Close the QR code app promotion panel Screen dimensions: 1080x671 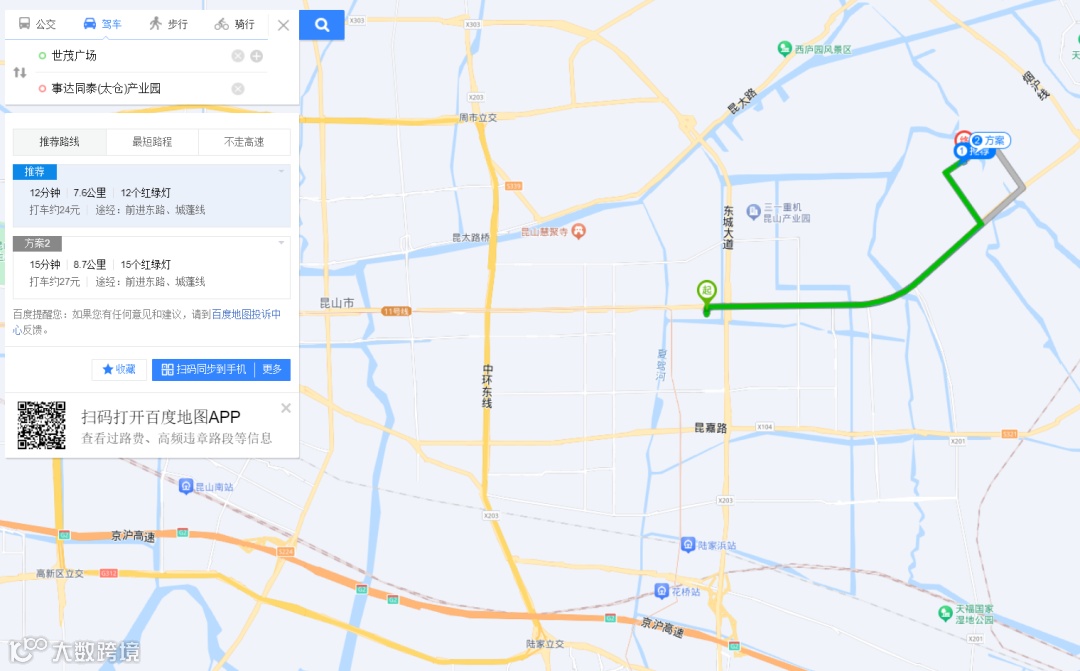286,409
